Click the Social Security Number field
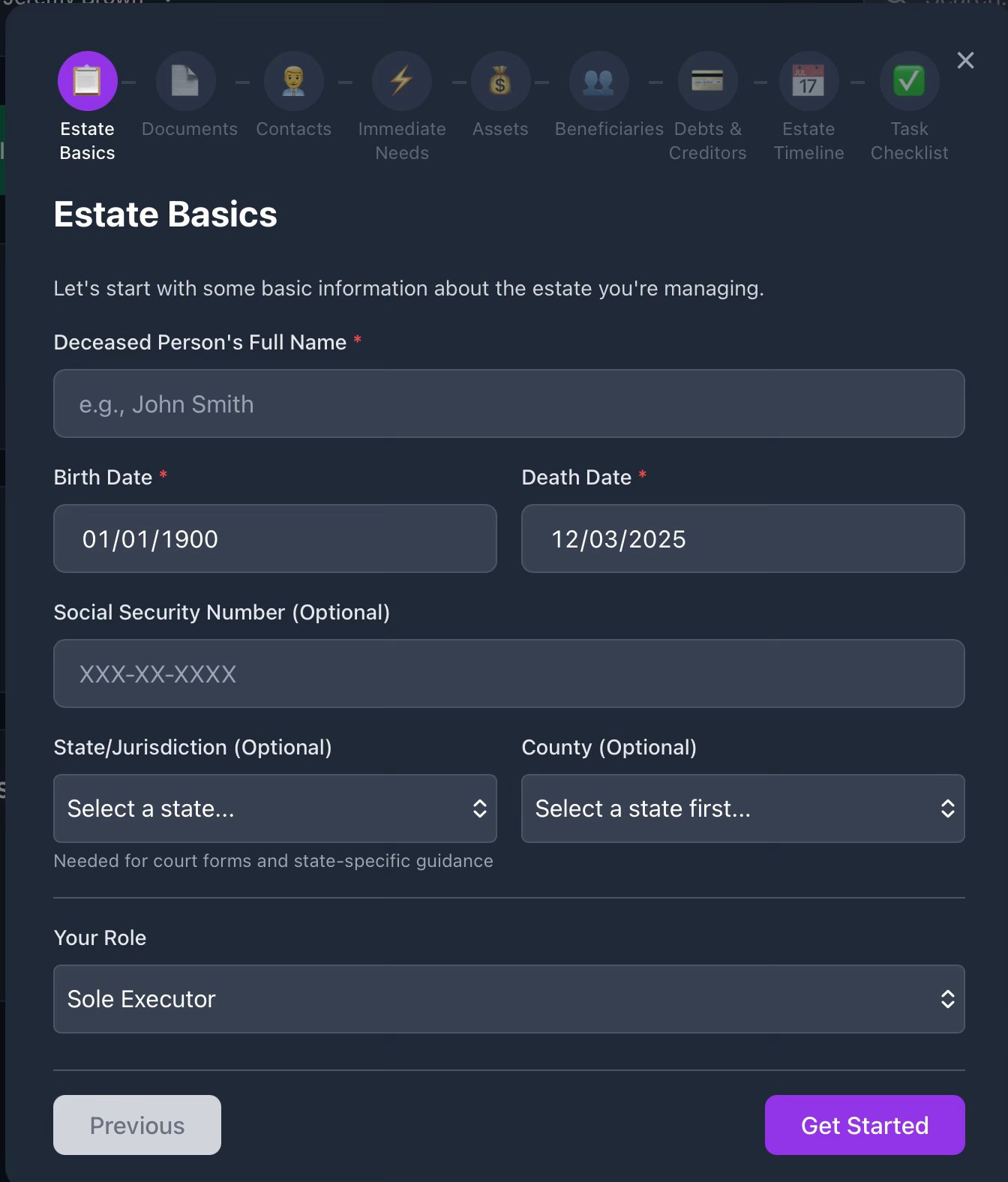 (508, 673)
